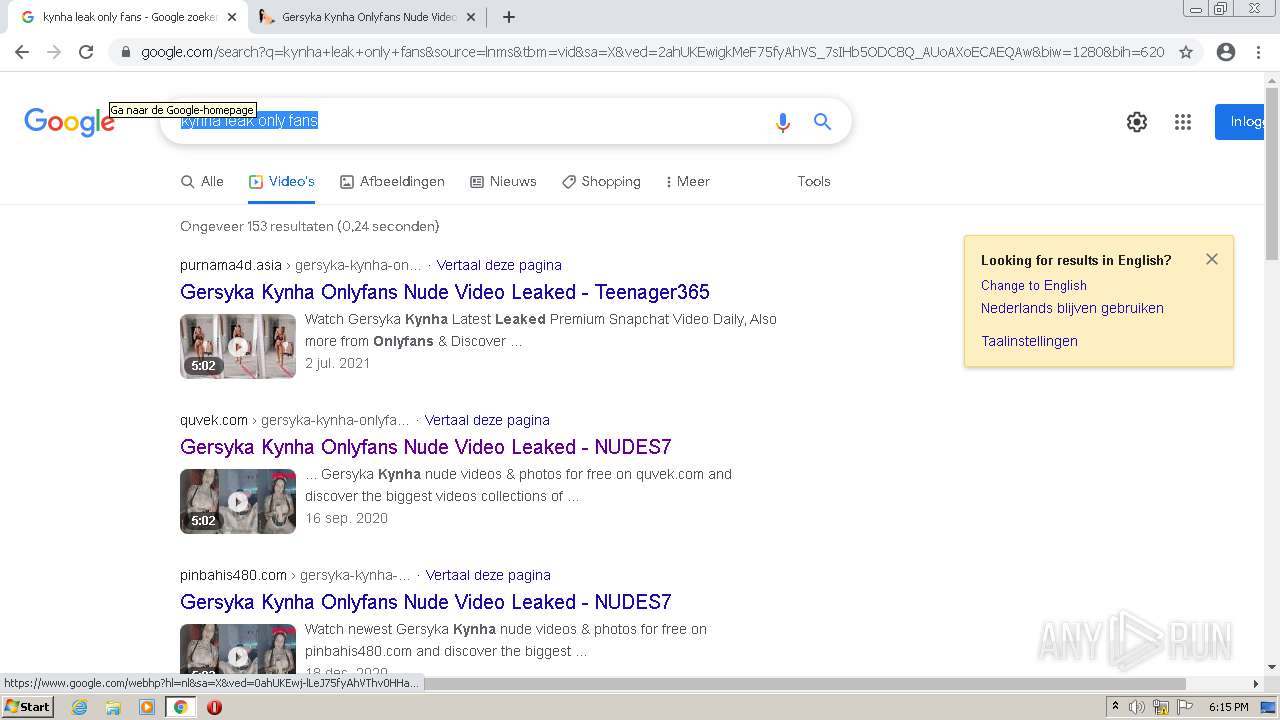Go back using the browser back arrow

[x=22, y=52]
